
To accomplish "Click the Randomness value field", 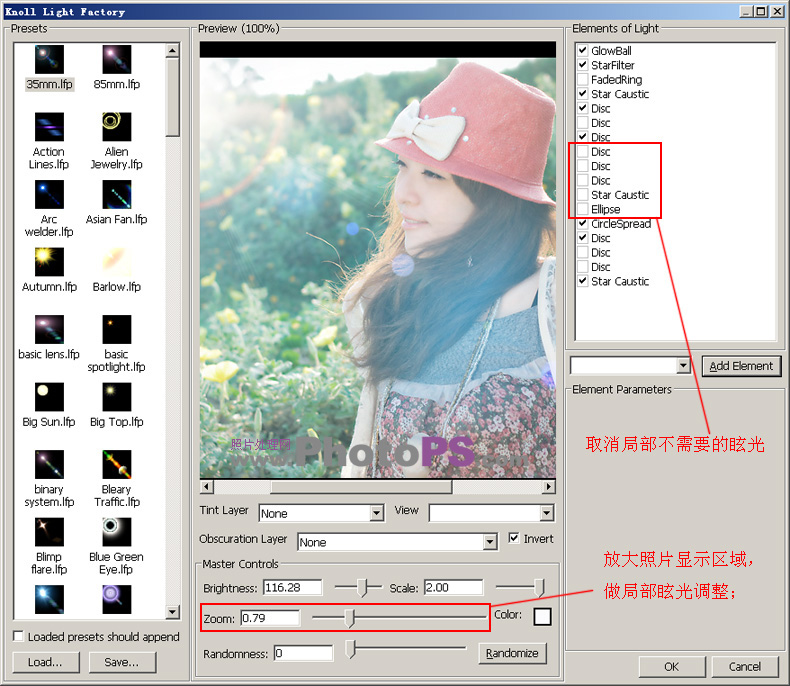I will coord(304,653).
